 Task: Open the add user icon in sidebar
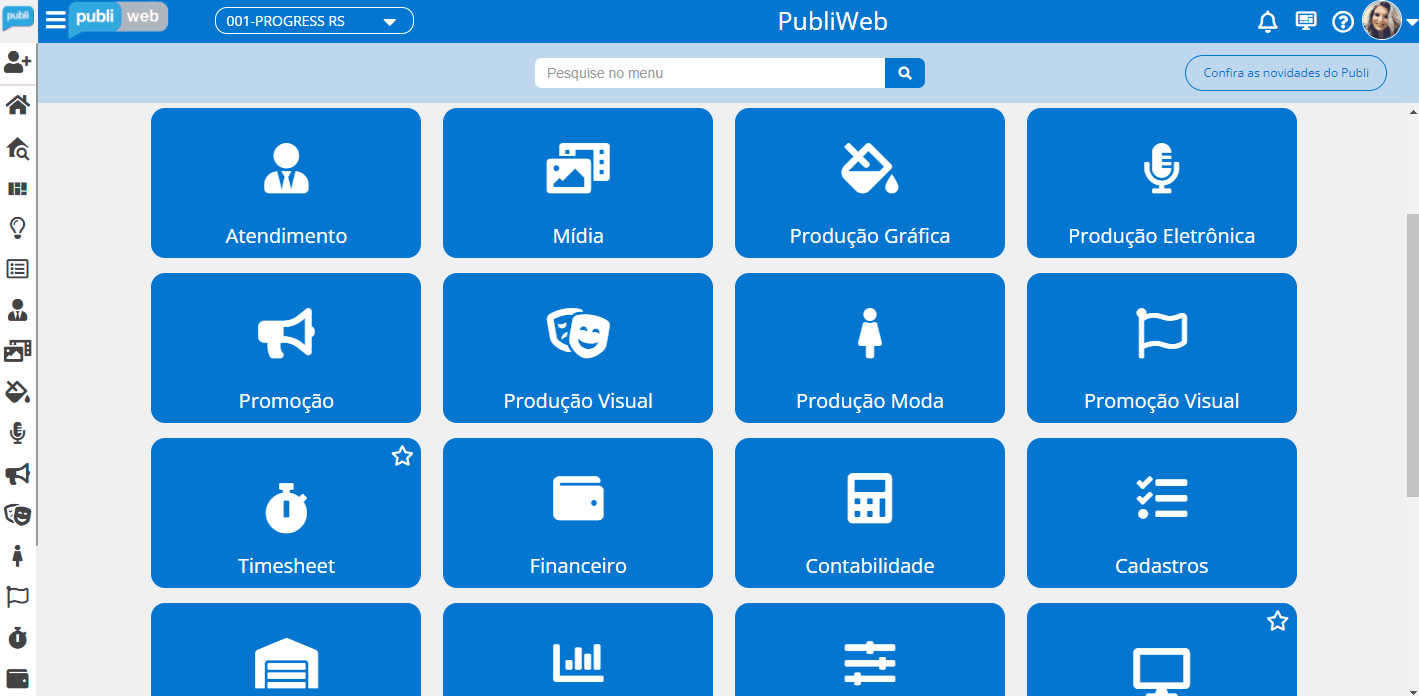(17, 62)
